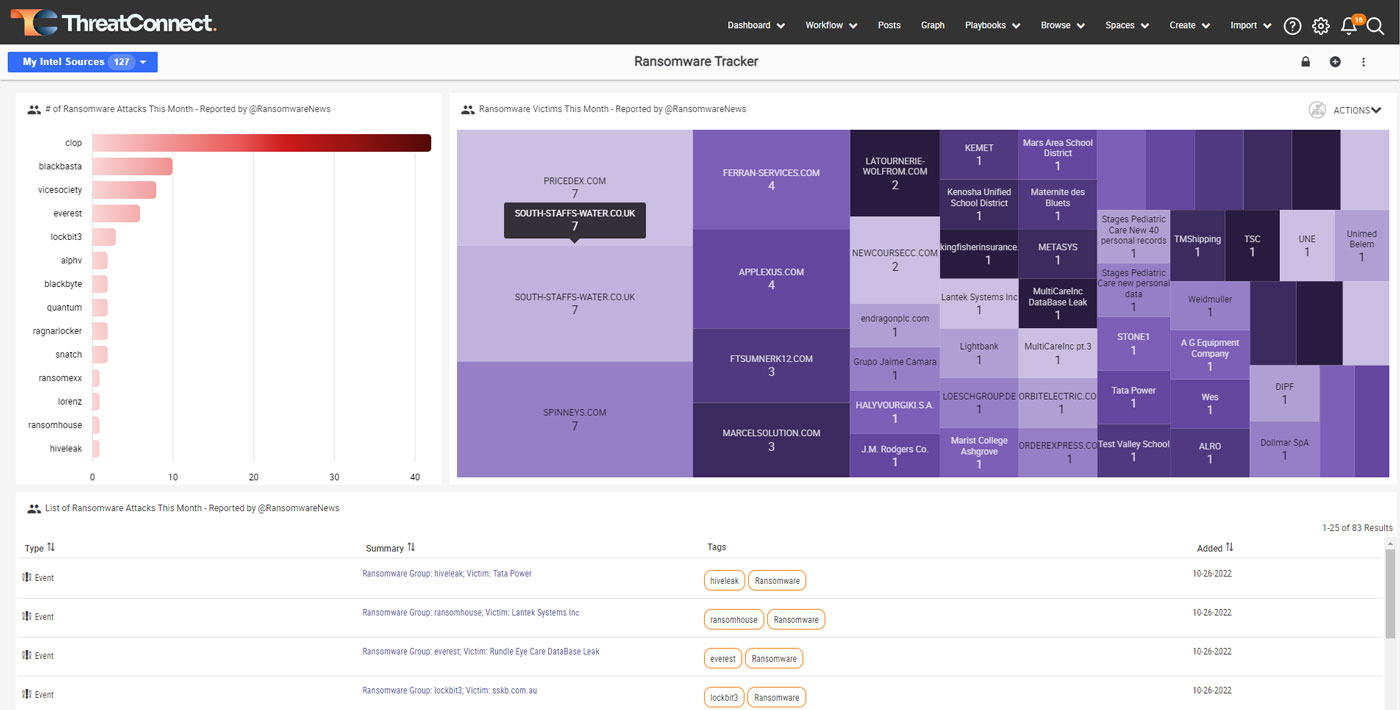Open the help question mark icon
The height and width of the screenshot is (710, 1400).
(1293, 26)
